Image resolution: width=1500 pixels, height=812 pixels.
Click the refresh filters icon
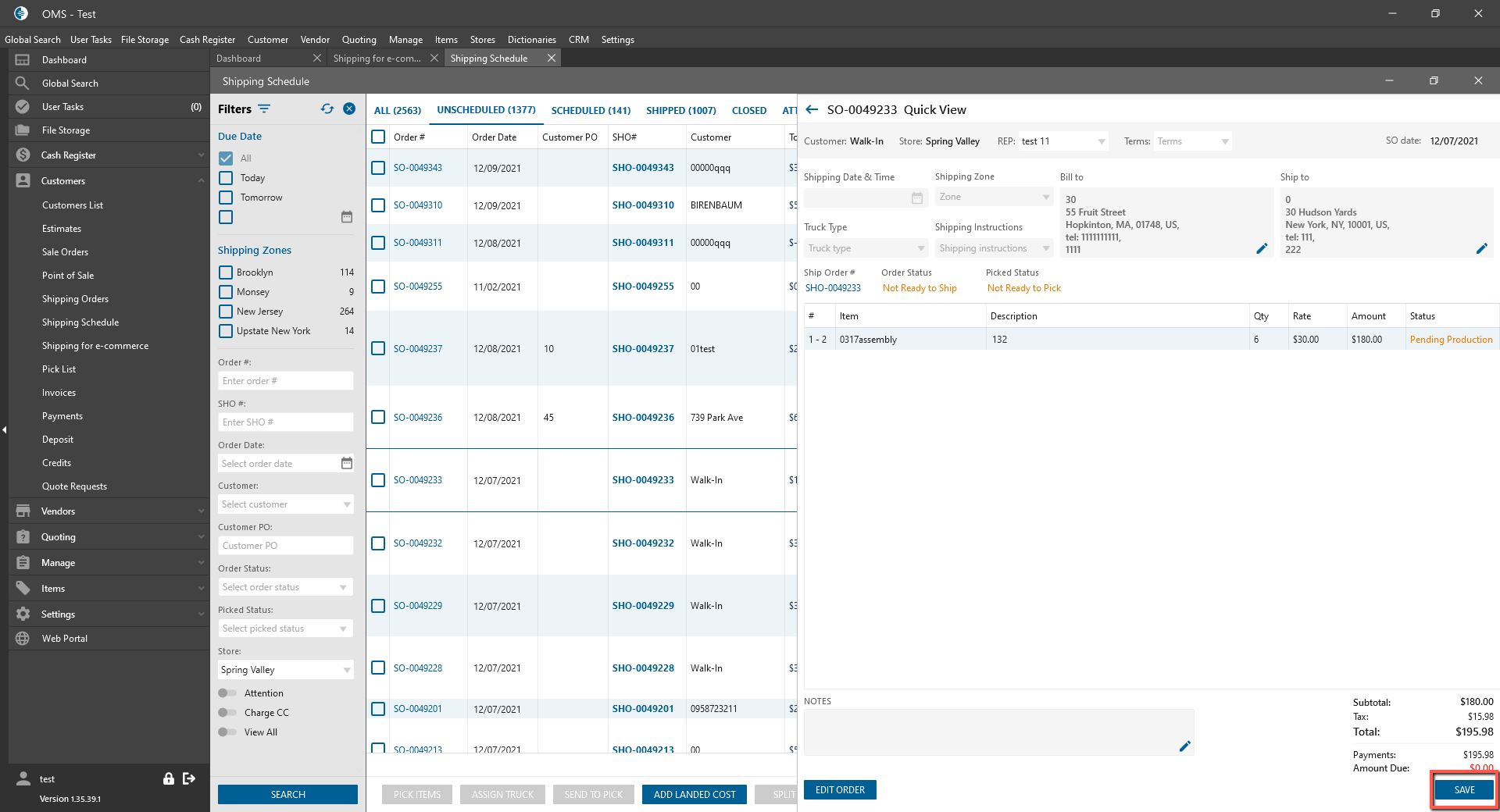(x=327, y=109)
